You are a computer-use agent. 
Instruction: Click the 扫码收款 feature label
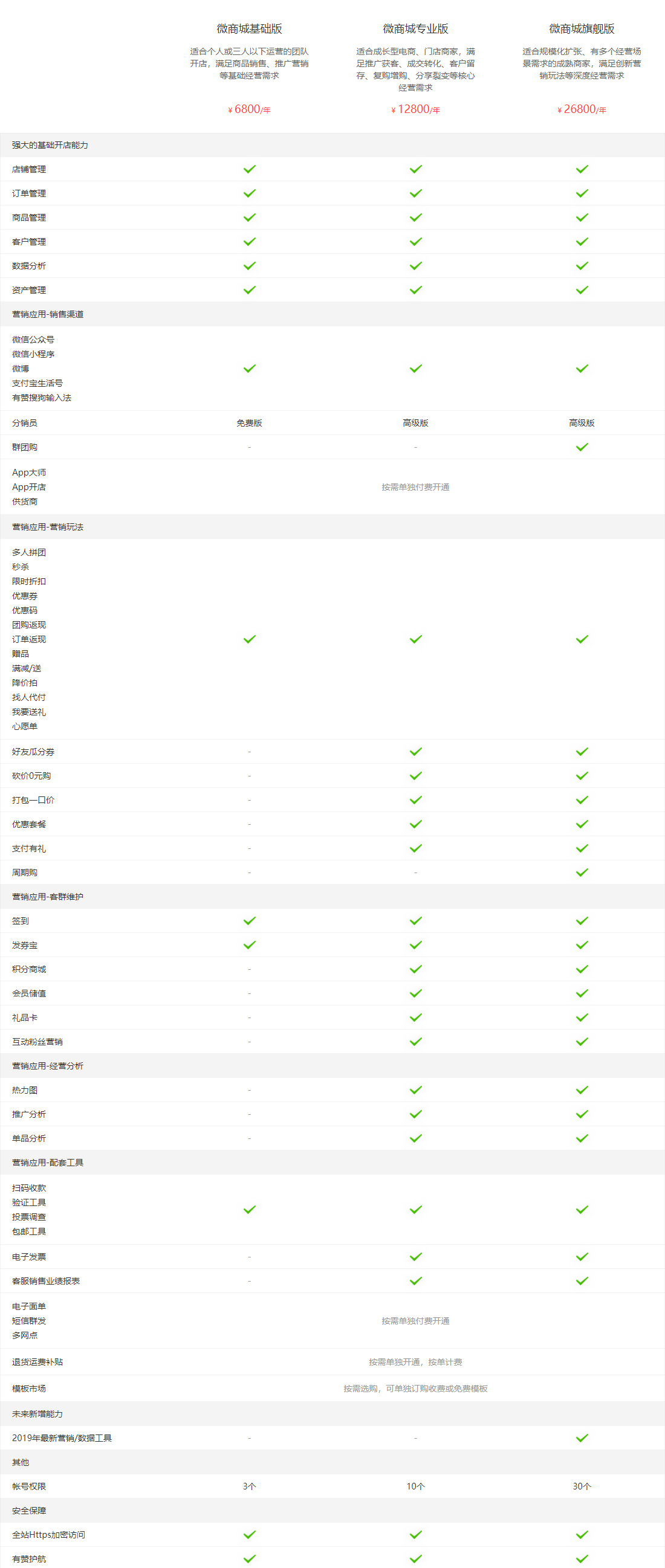pyautogui.click(x=28, y=1187)
